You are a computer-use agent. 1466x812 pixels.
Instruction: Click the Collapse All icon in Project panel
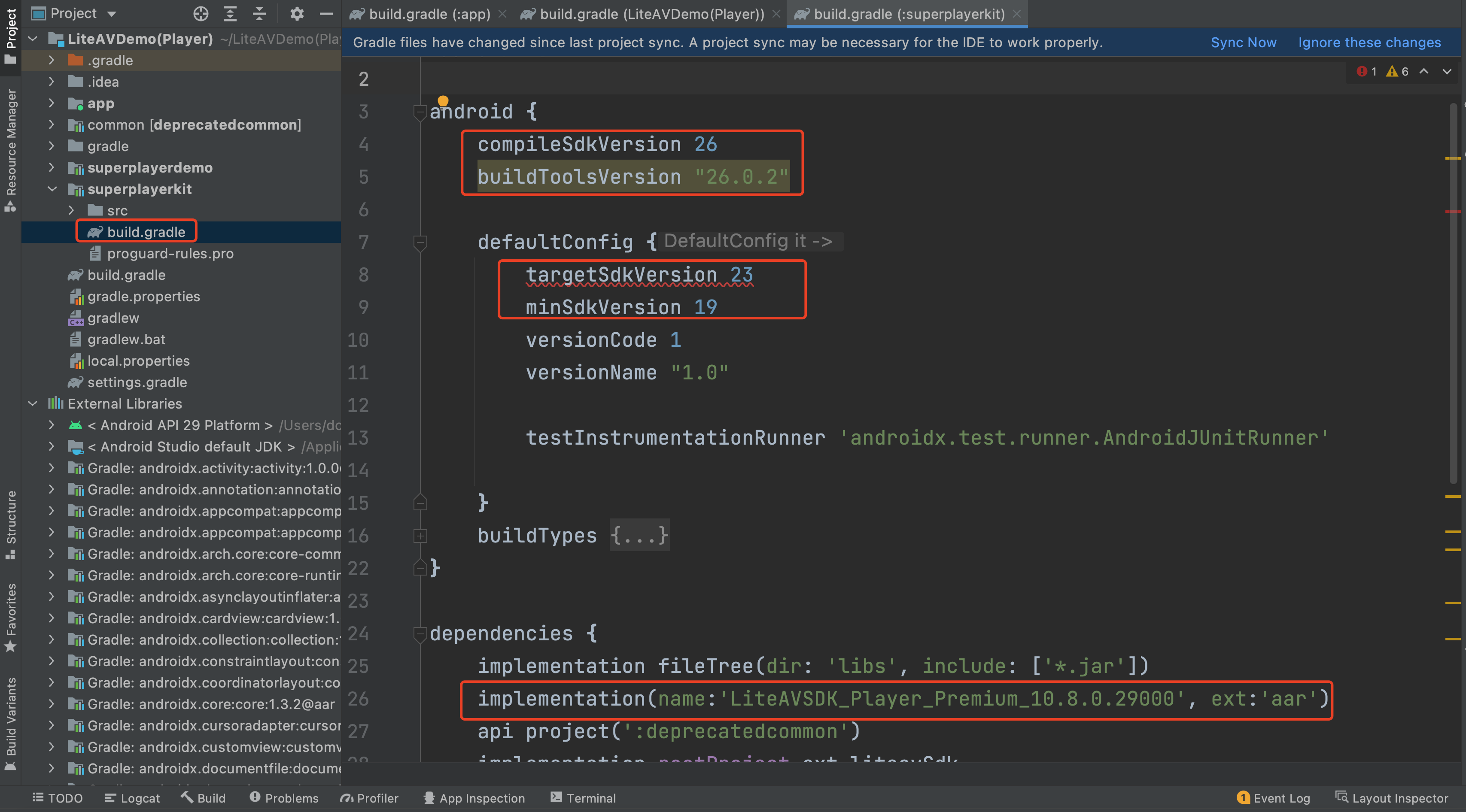coord(259,14)
